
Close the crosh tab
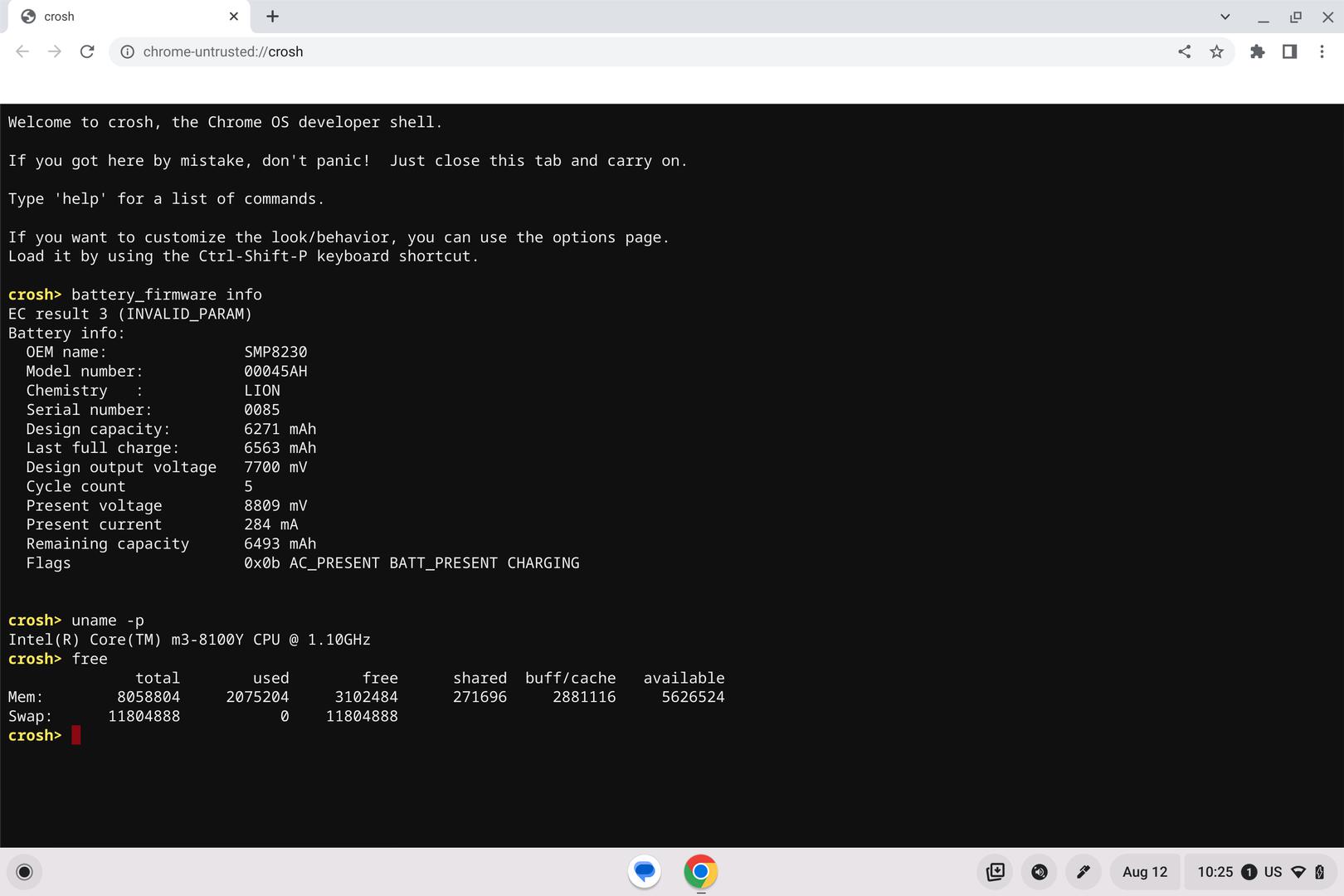(234, 17)
